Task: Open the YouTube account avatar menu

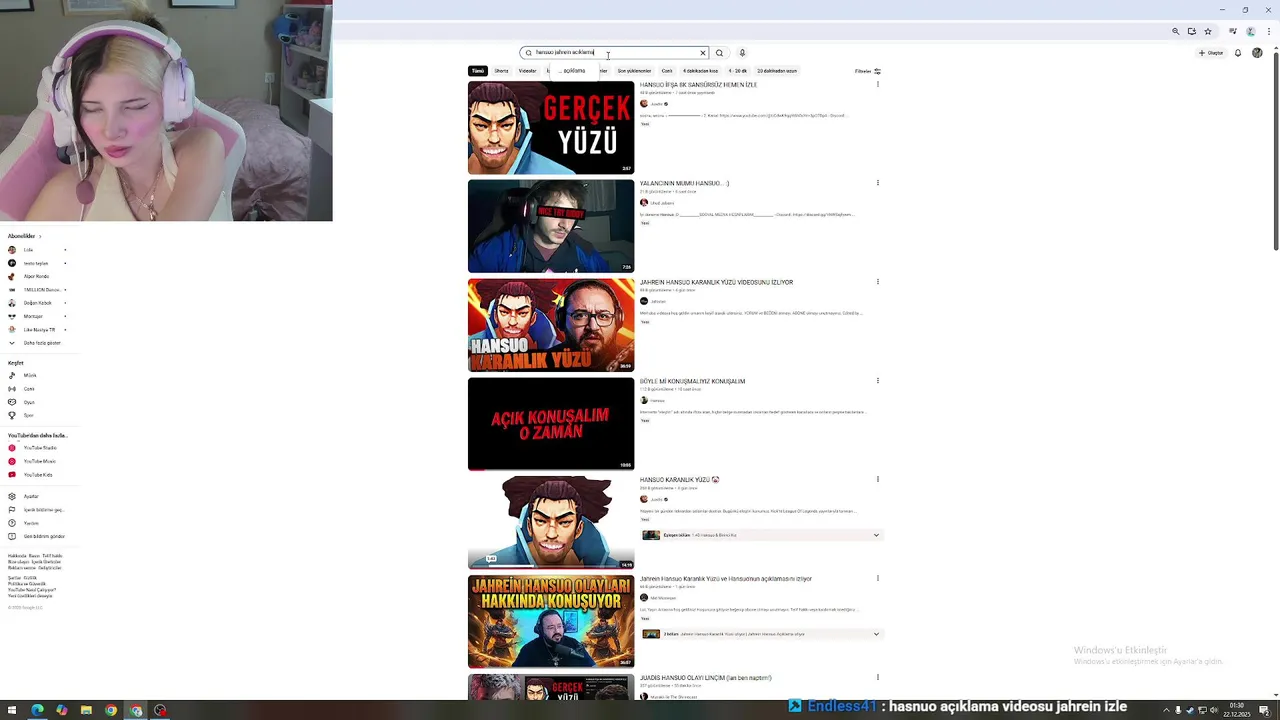Action: [1257, 53]
